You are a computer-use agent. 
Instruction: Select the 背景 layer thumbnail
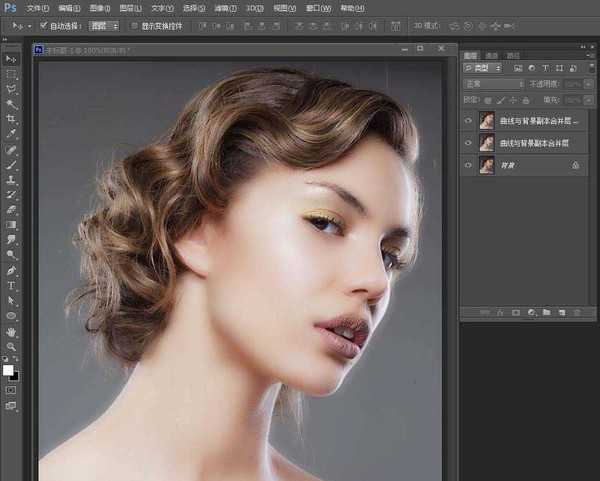487,165
